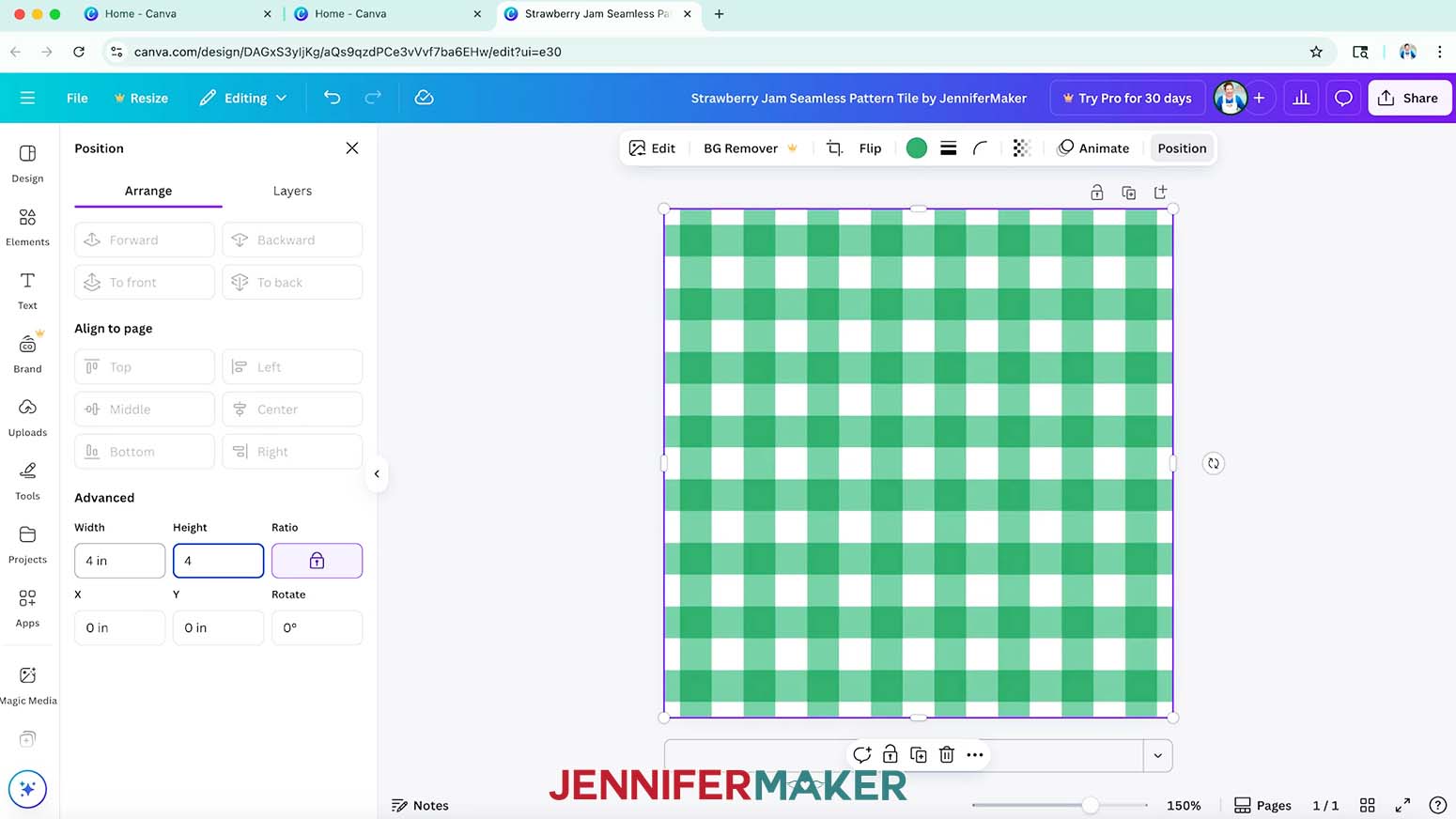Close the Position panel
This screenshot has width=1456, height=819.
[x=352, y=148]
